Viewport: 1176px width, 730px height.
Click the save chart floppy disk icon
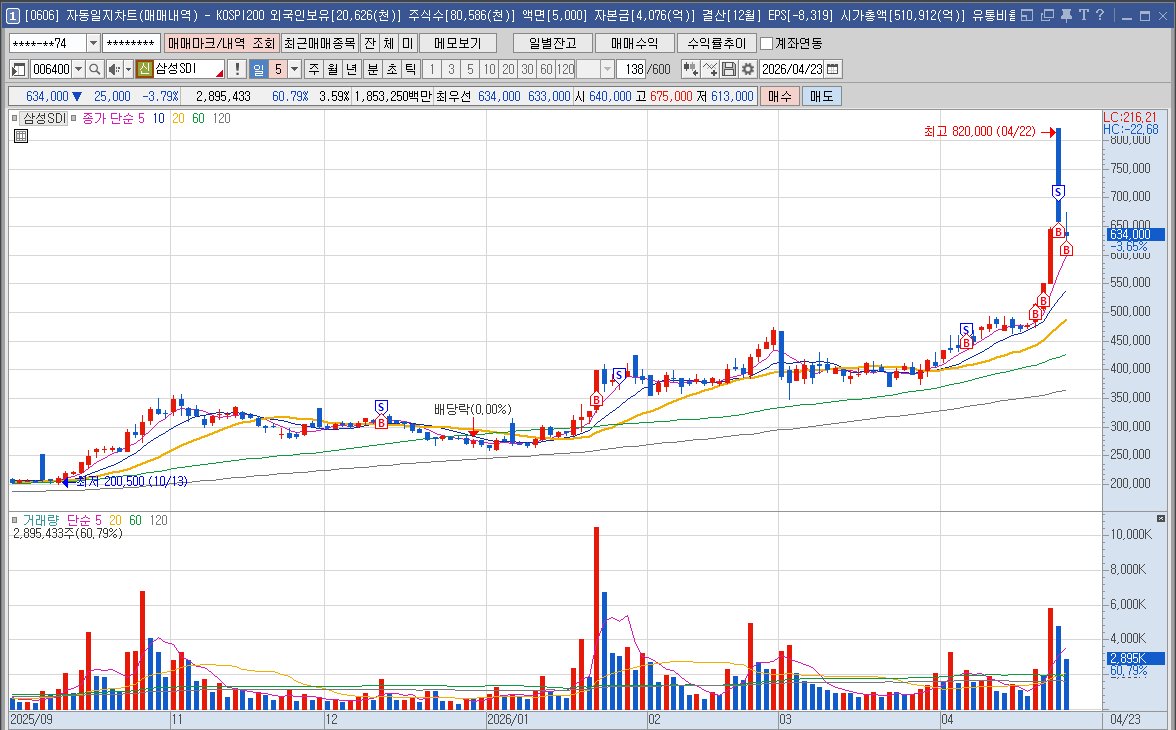point(729,69)
